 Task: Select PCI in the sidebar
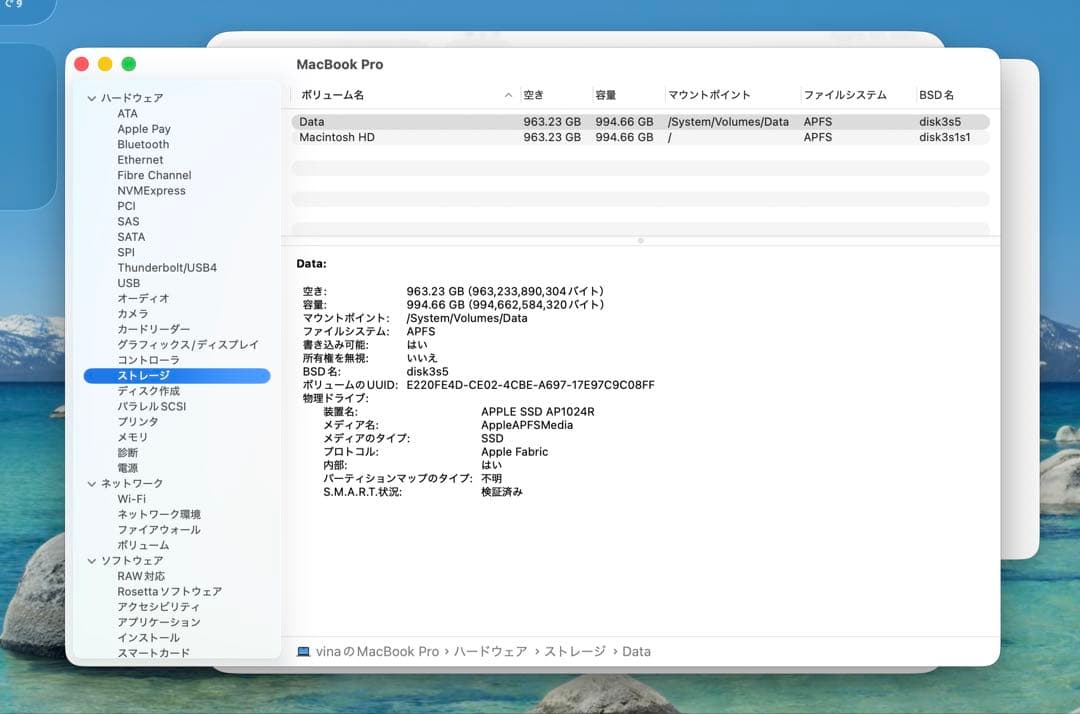[127, 207]
